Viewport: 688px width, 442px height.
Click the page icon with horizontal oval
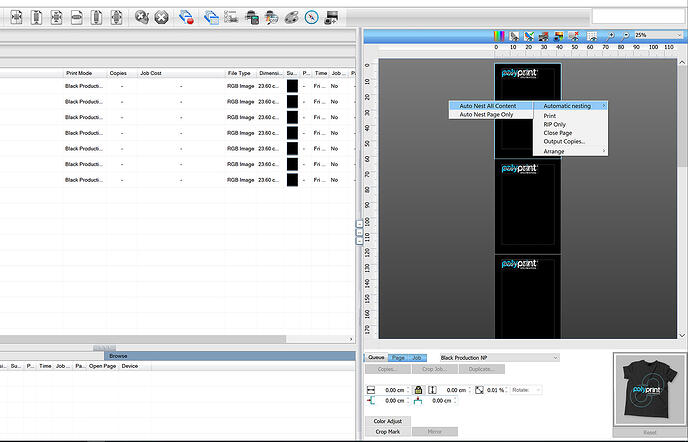coord(76,18)
